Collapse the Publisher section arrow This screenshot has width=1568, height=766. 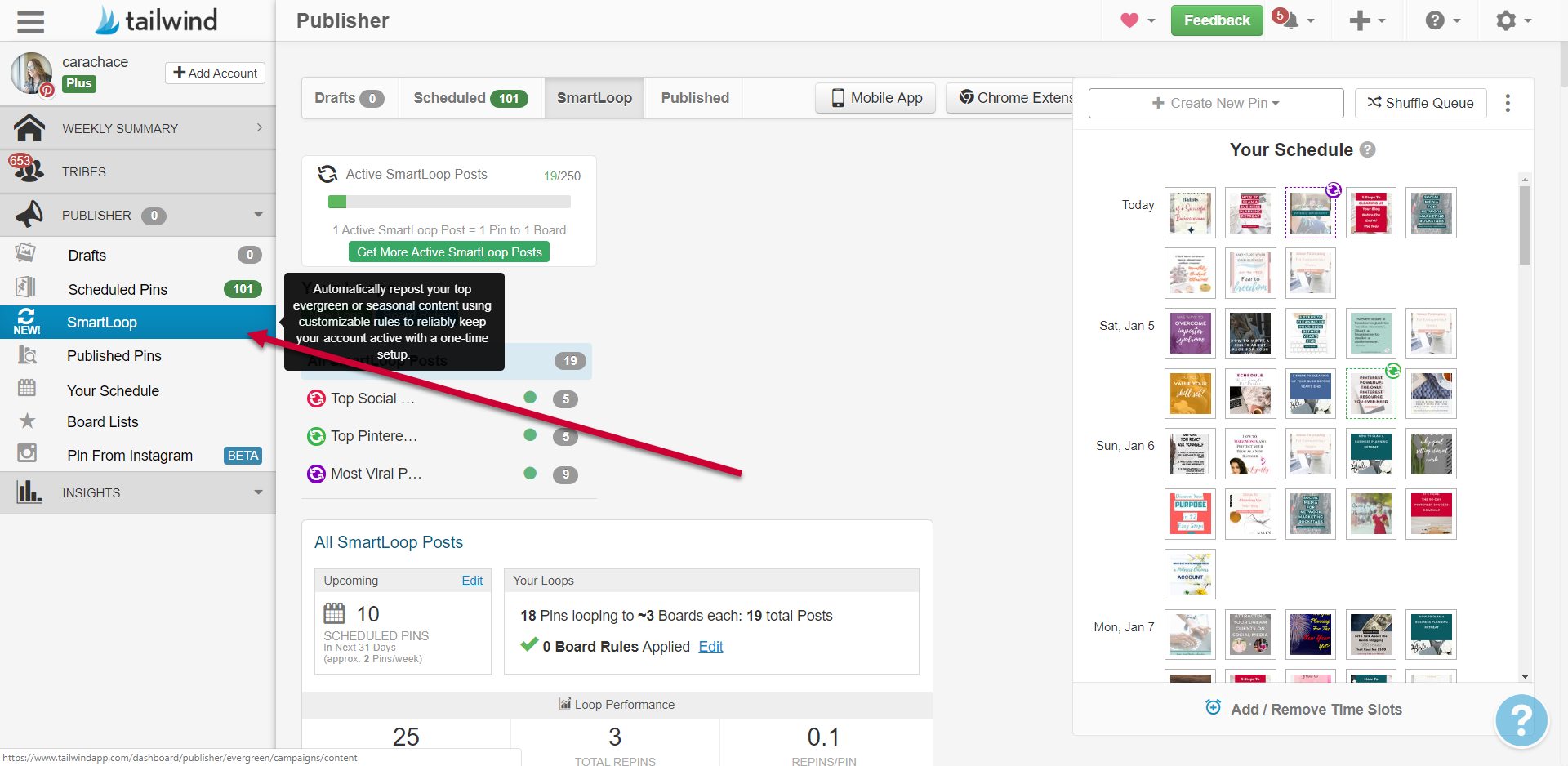tap(259, 215)
